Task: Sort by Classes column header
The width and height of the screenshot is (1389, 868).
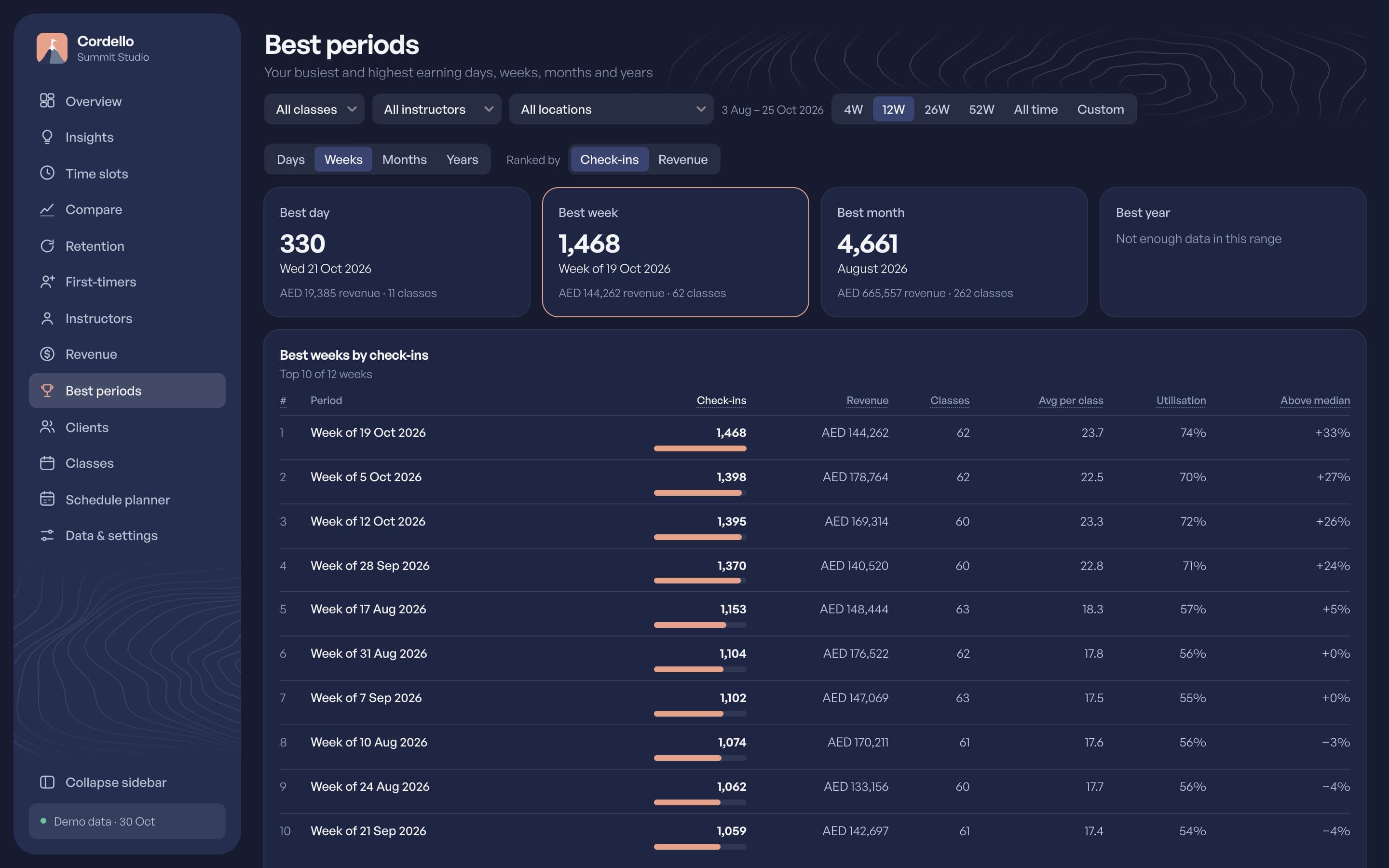Action: click(949, 400)
